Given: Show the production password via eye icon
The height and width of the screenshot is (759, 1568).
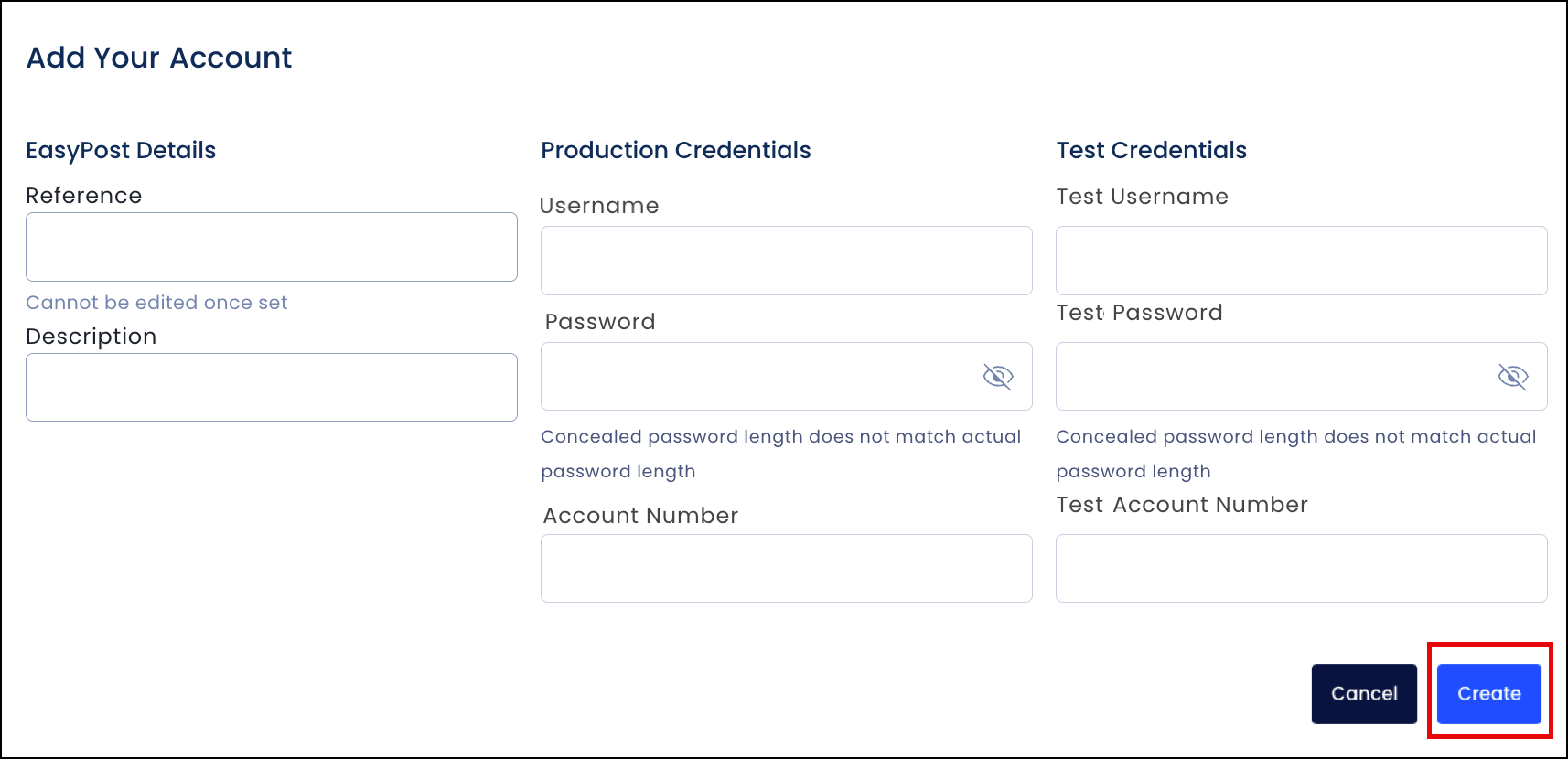Looking at the screenshot, I should click(998, 377).
